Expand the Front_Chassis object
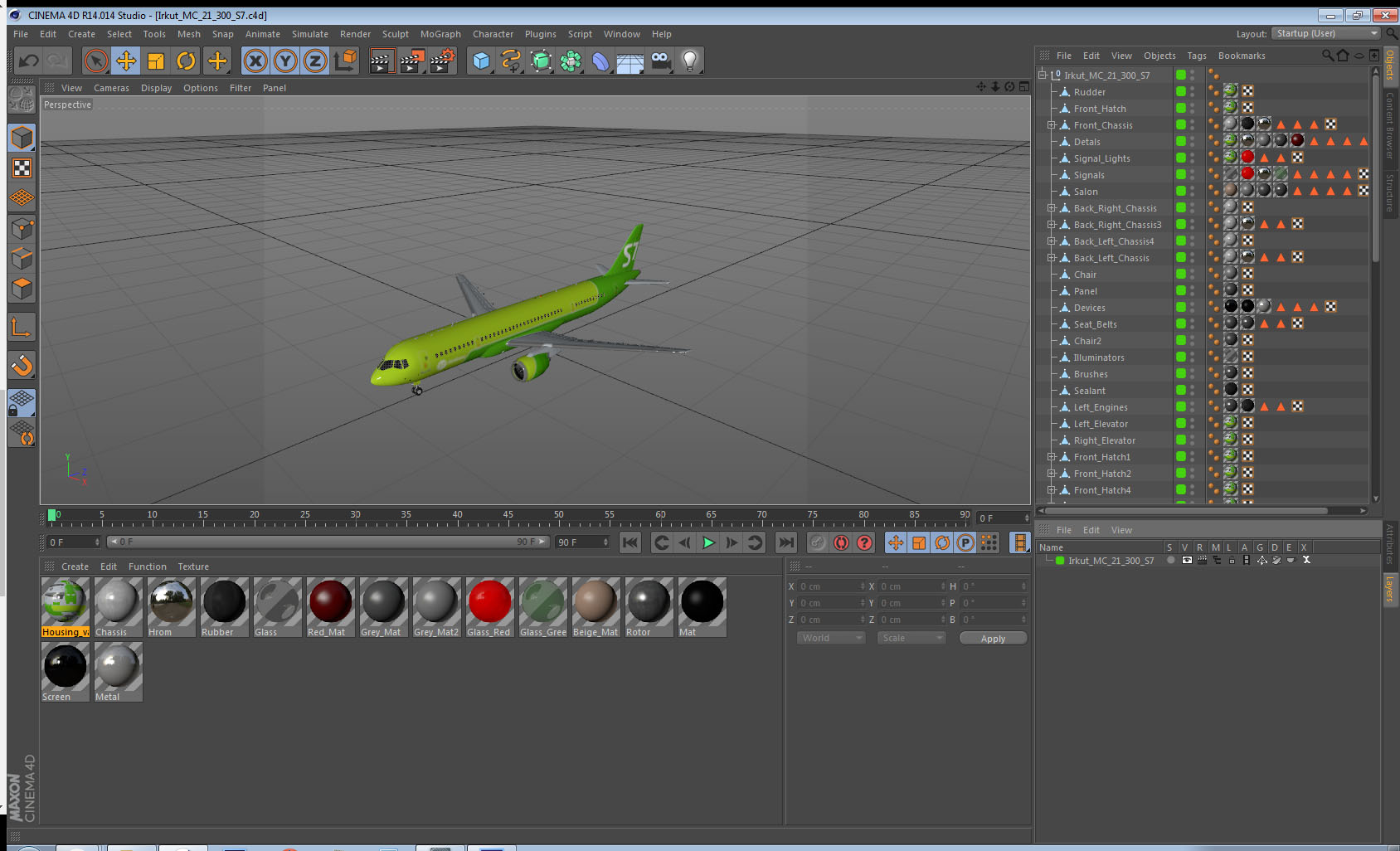The height and width of the screenshot is (851, 1400). click(x=1051, y=125)
